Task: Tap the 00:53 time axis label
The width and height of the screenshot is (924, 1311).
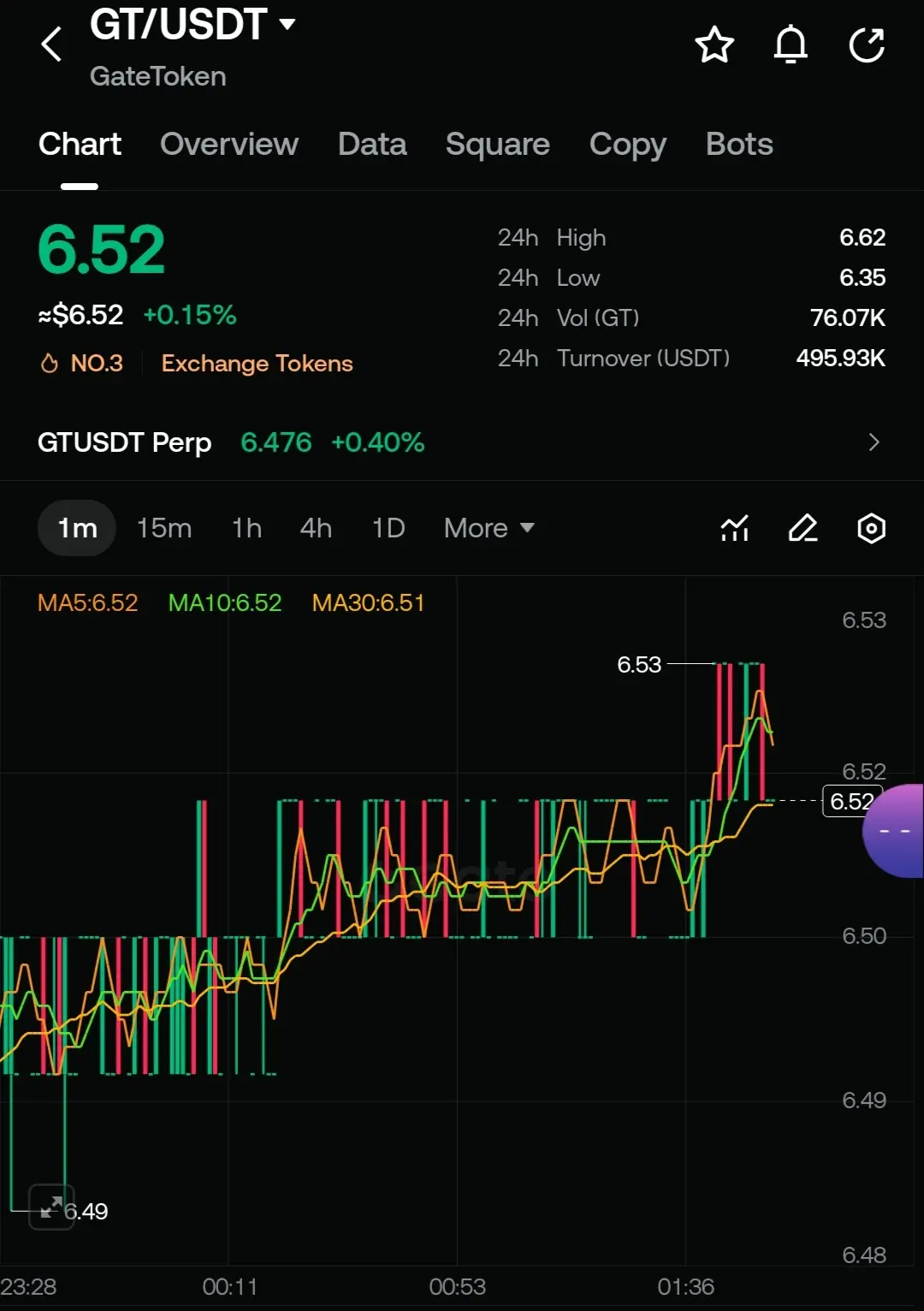Action: (x=457, y=1287)
